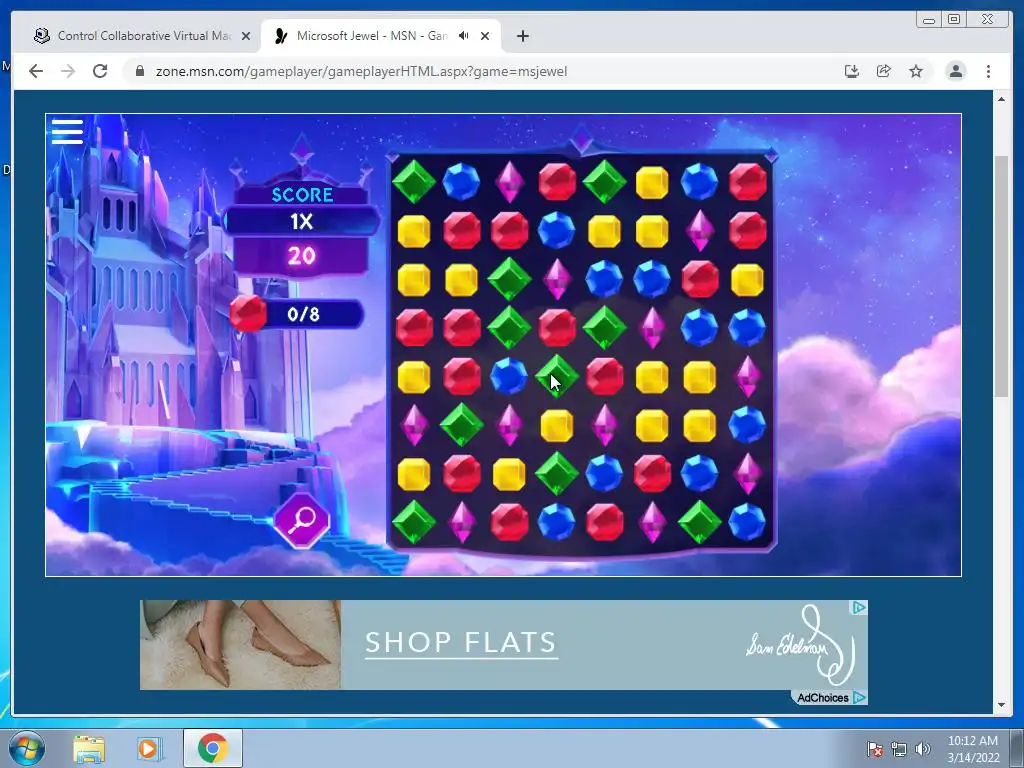Click the page scrollbar up arrow

coord(1001,99)
